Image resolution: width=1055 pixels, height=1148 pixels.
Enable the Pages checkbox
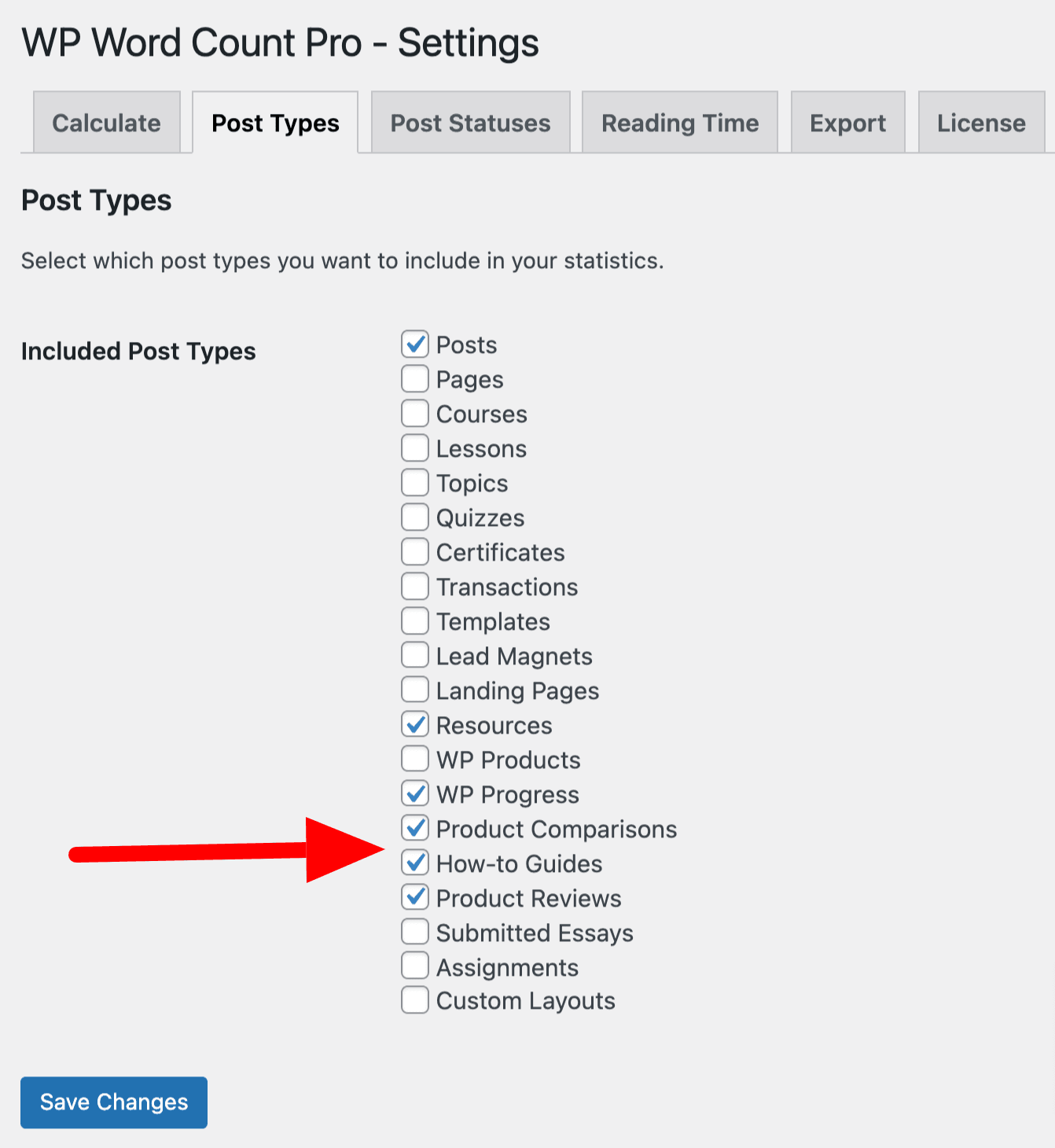(x=415, y=379)
